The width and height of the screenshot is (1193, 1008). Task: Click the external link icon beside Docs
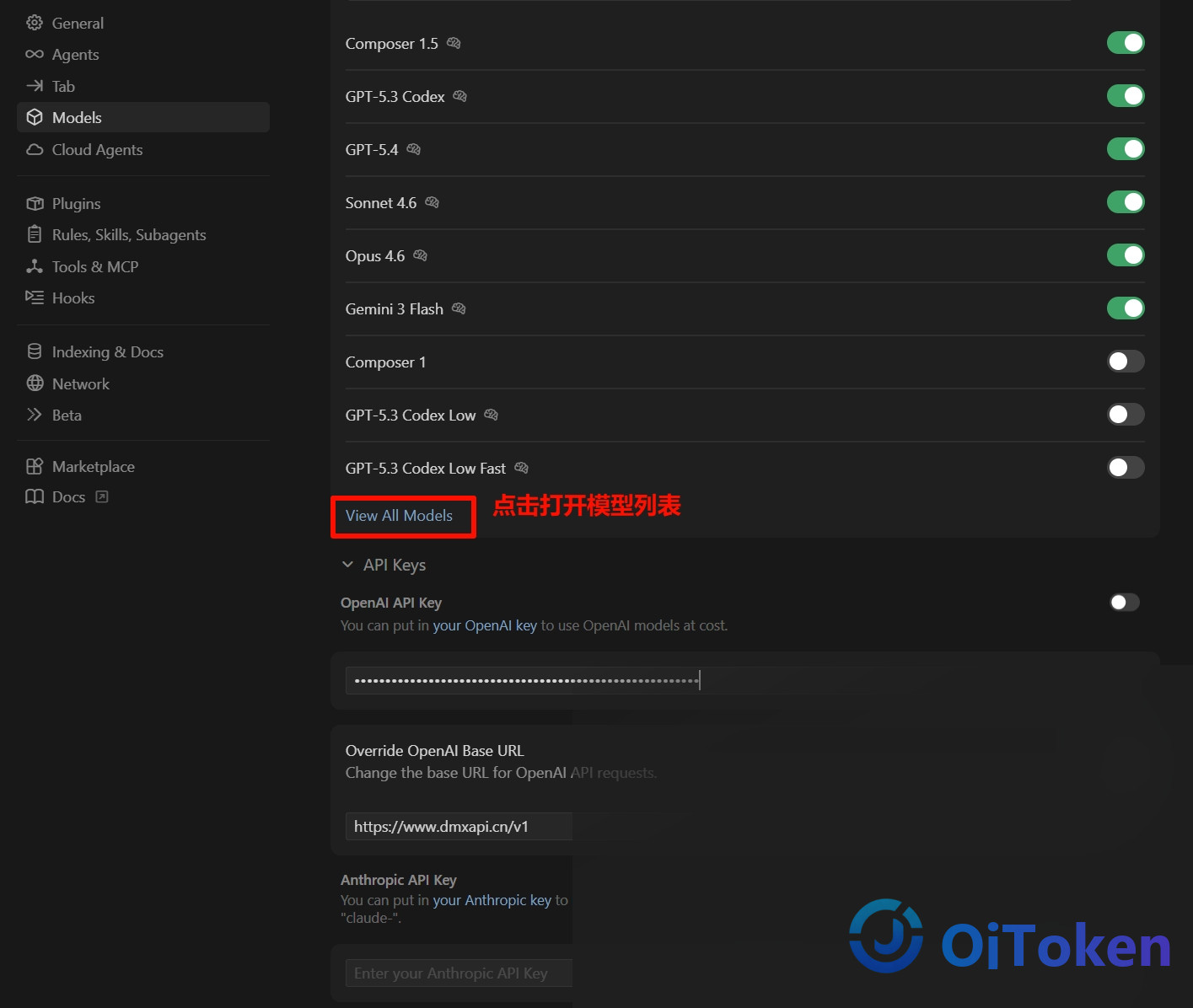[x=102, y=496]
